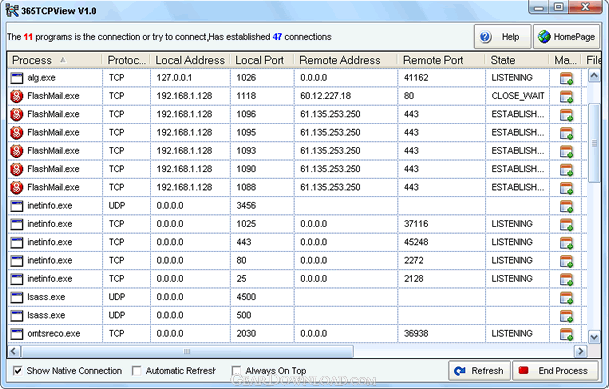
Task: Click the map icon for FlashMail.exe port 1090
Action: coord(566,169)
